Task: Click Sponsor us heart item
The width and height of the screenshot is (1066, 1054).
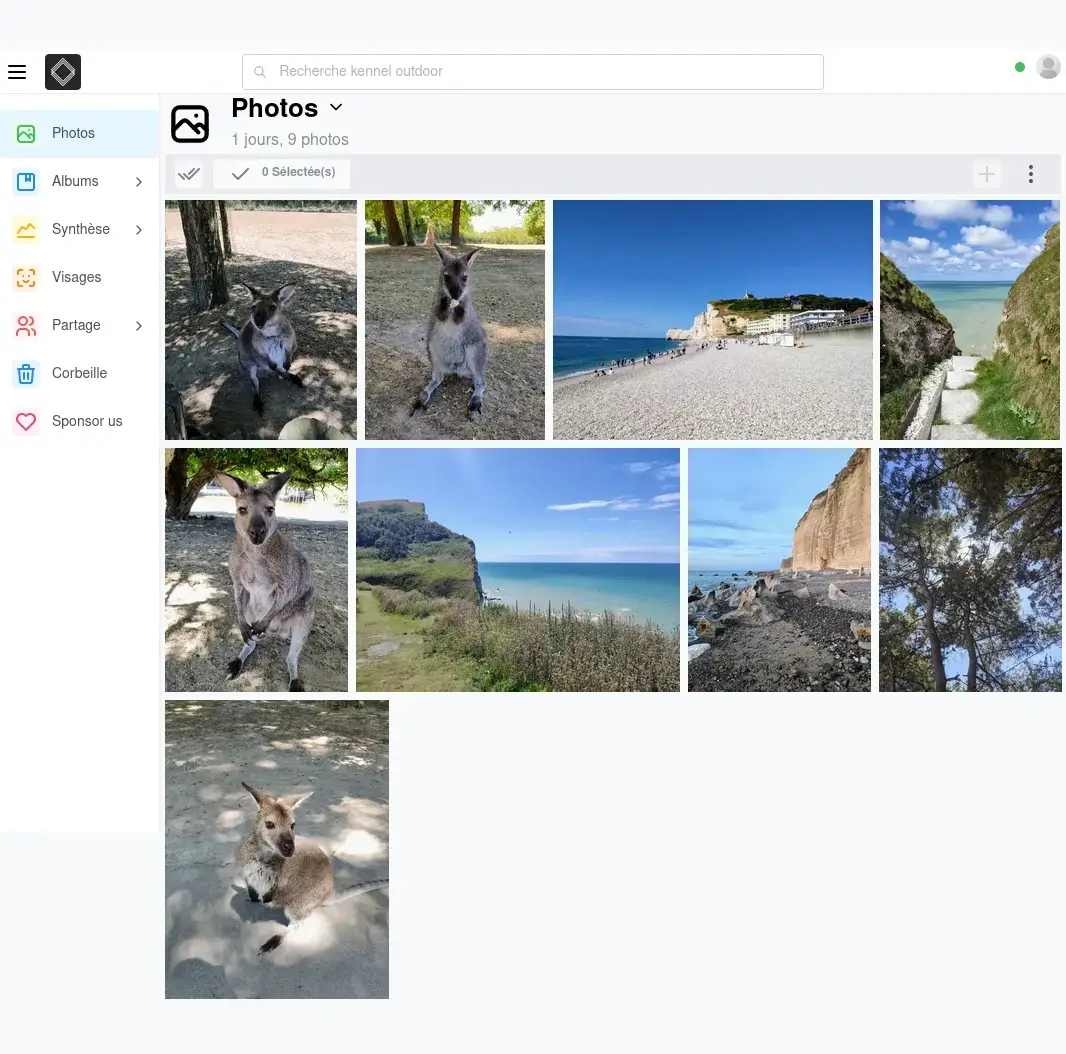Action: [86, 421]
